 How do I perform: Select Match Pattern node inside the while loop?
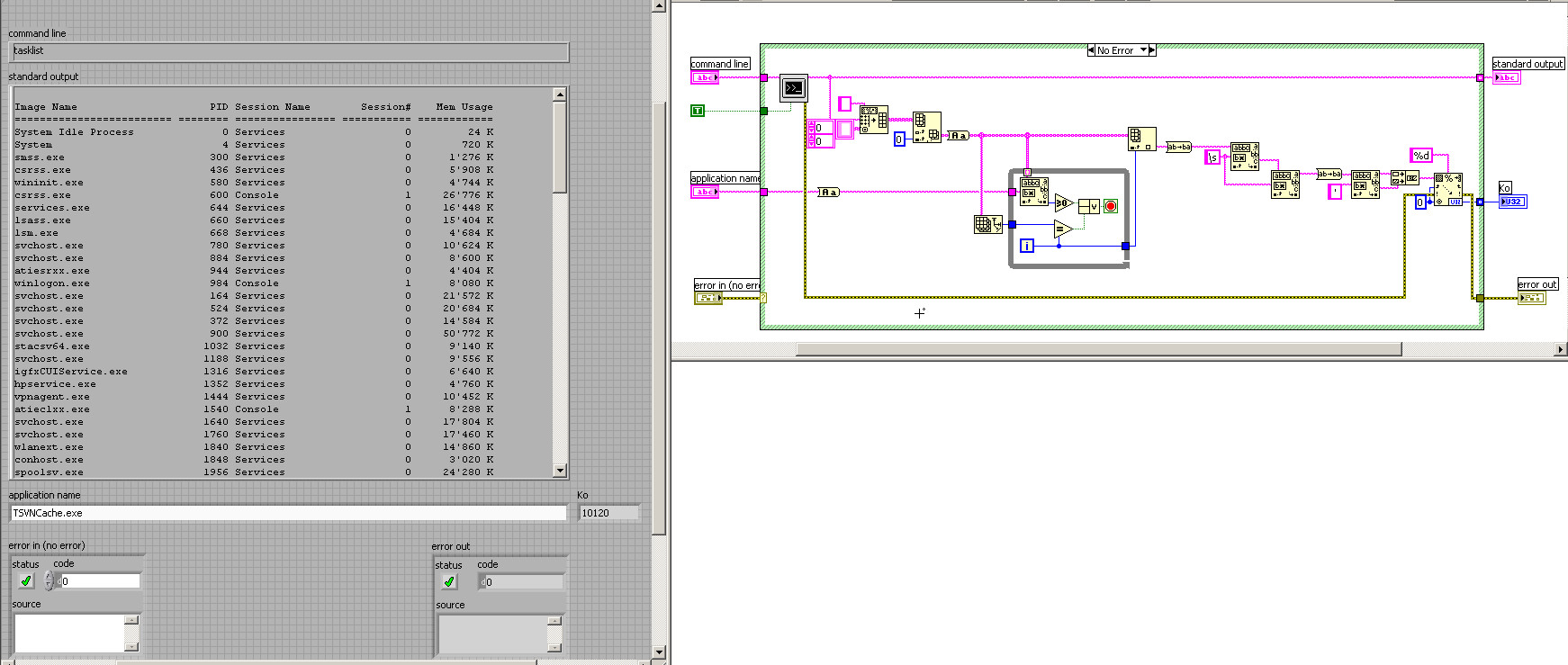point(1033,191)
